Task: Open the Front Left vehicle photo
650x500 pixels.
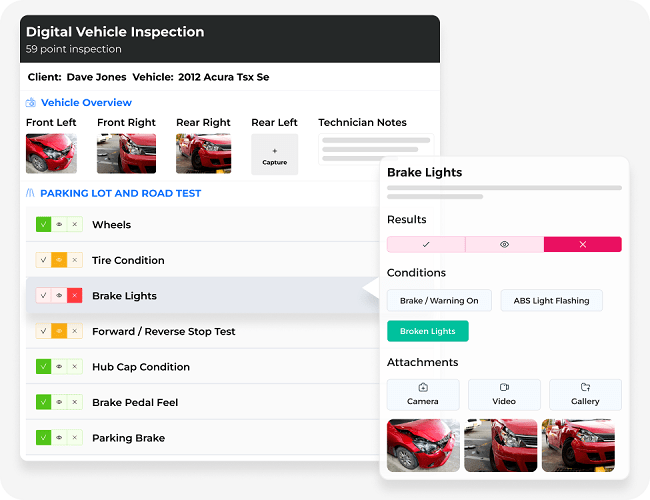Action: [x=51, y=154]
